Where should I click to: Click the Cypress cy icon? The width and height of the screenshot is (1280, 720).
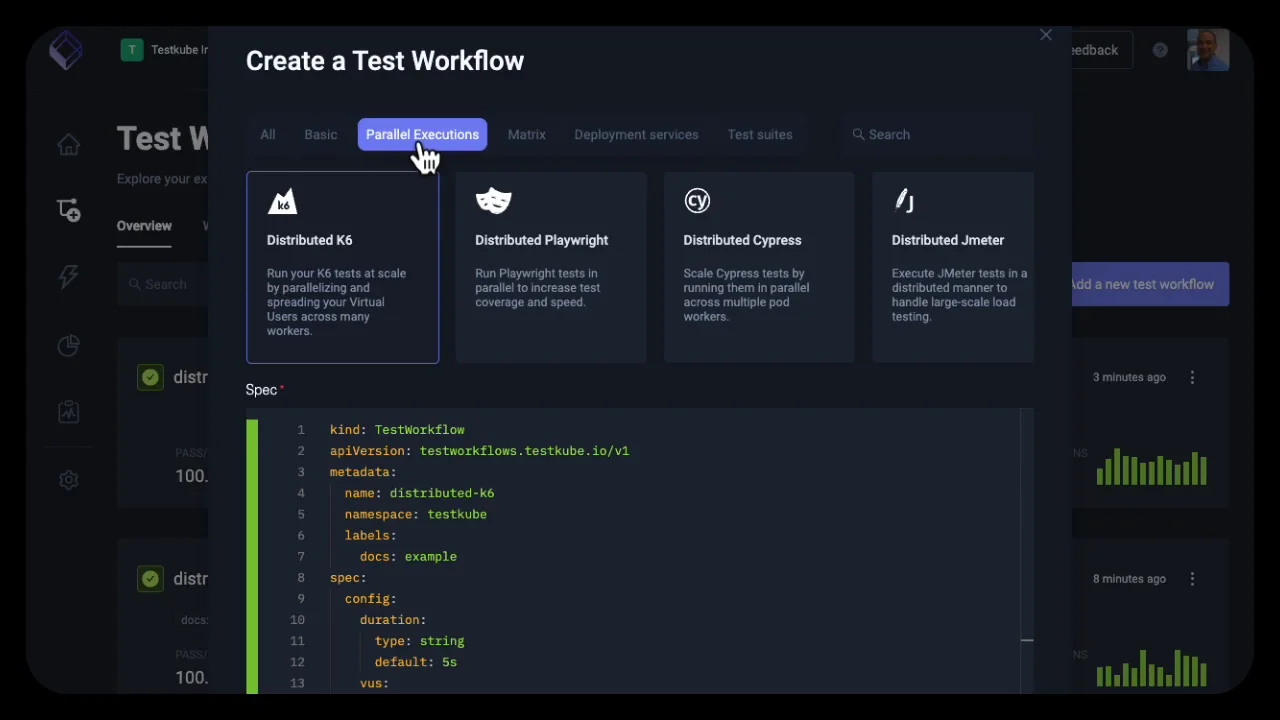click(697, 201)
